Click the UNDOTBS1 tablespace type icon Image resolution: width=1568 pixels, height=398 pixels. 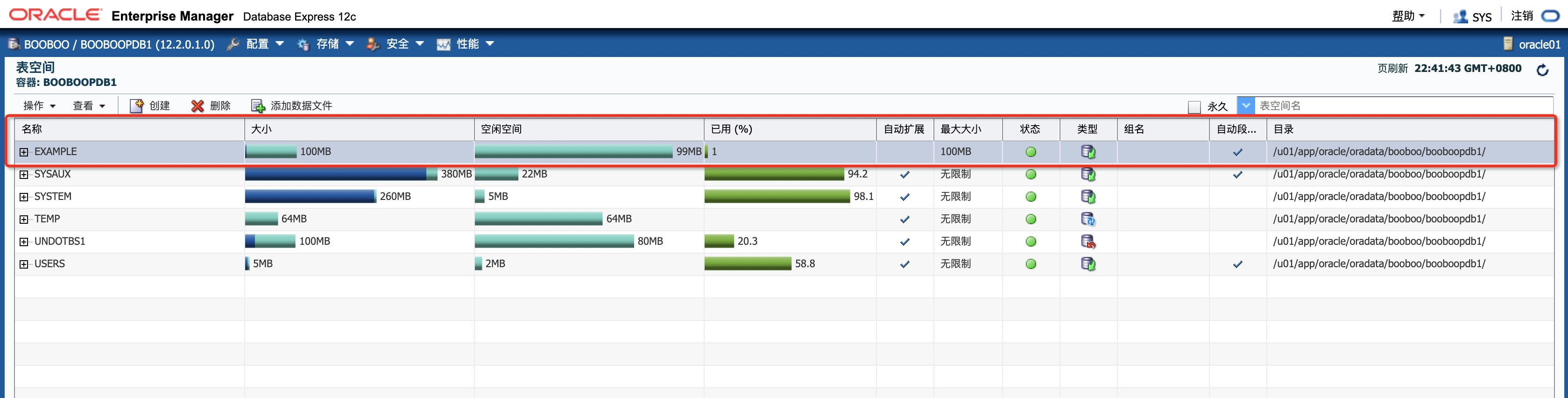[x=1088, y=242]
